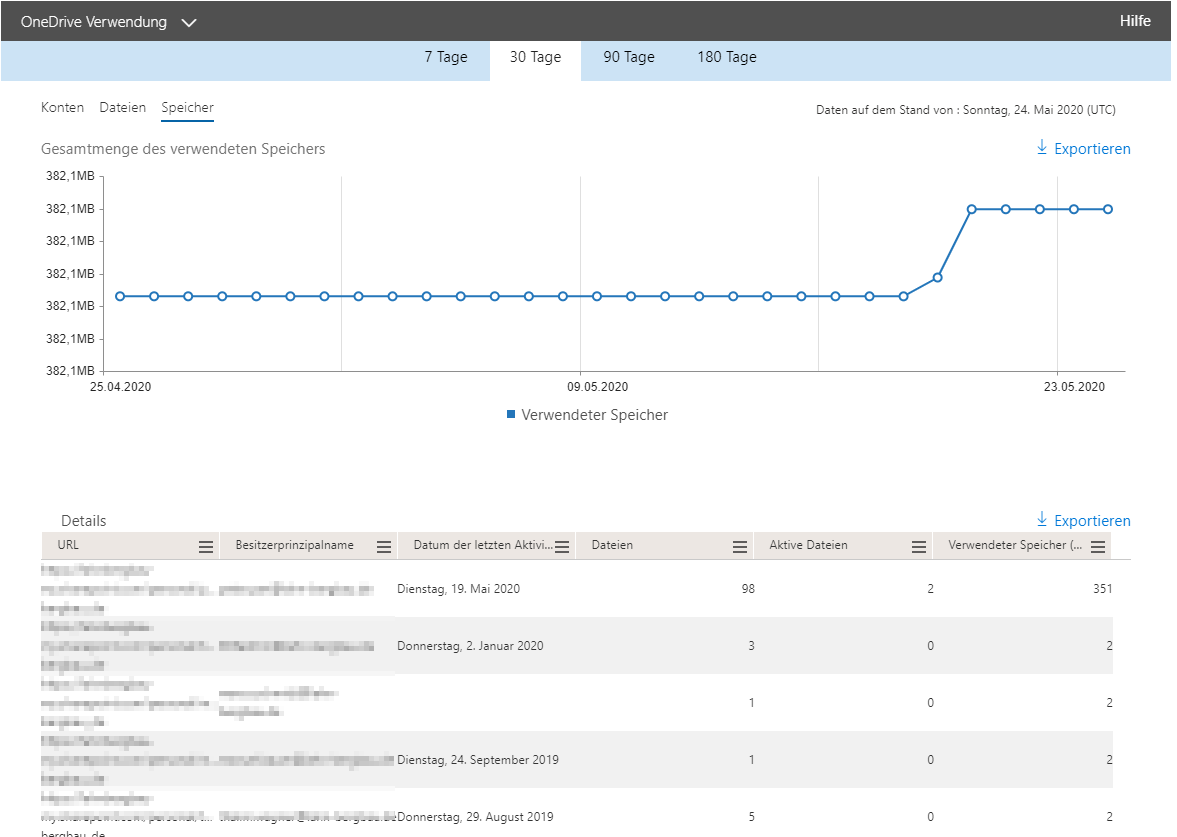Viewport: 1177px width, 837px height.
Task: Click the last data point on the chart
Action: 1108,209
